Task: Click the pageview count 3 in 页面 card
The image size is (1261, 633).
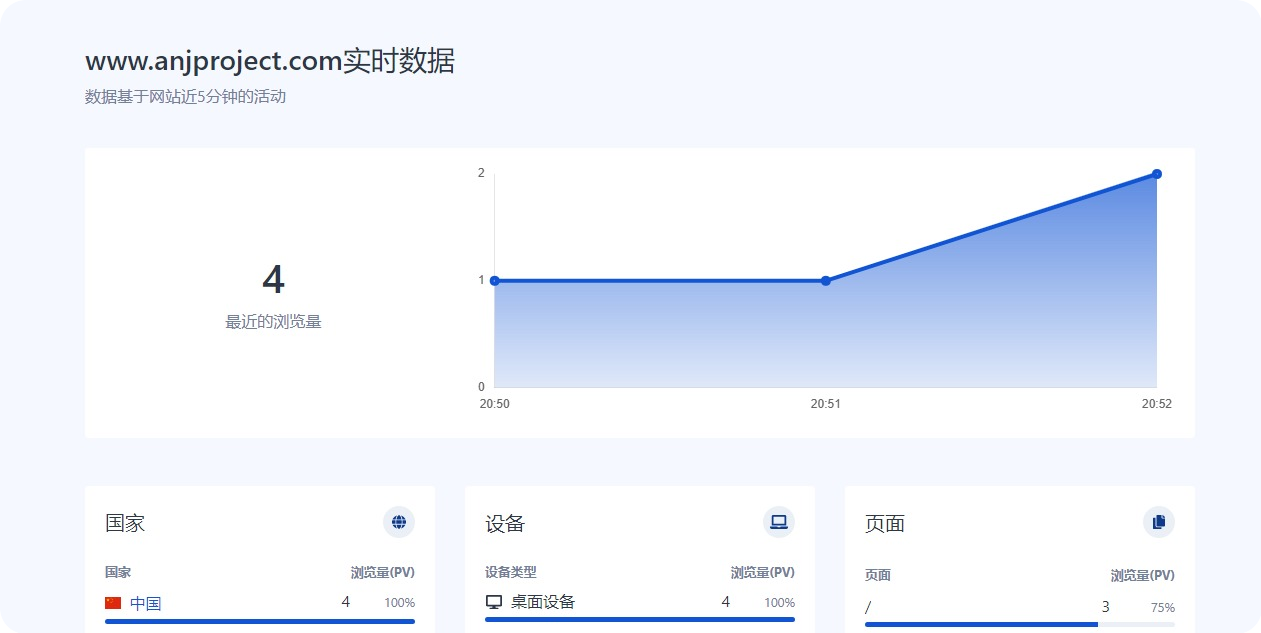Action: [1105, 607]
